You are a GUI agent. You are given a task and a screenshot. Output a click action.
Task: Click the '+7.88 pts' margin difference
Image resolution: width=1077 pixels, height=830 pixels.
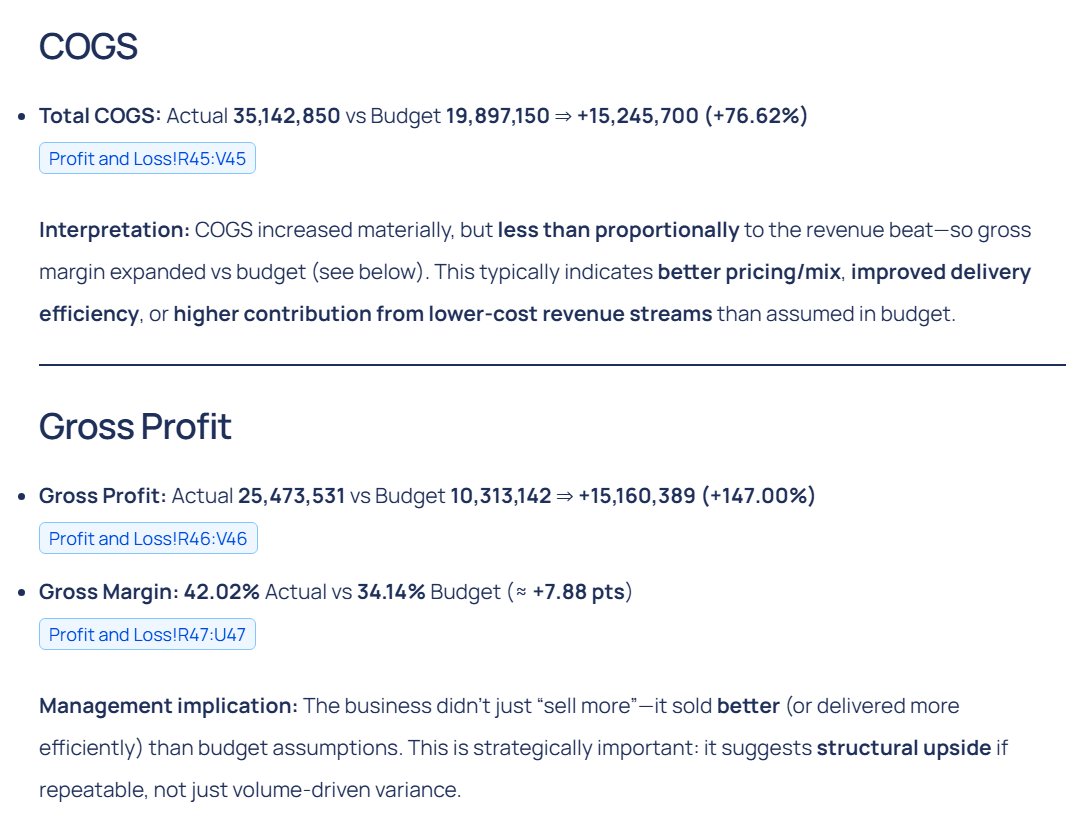pos(578,592)
